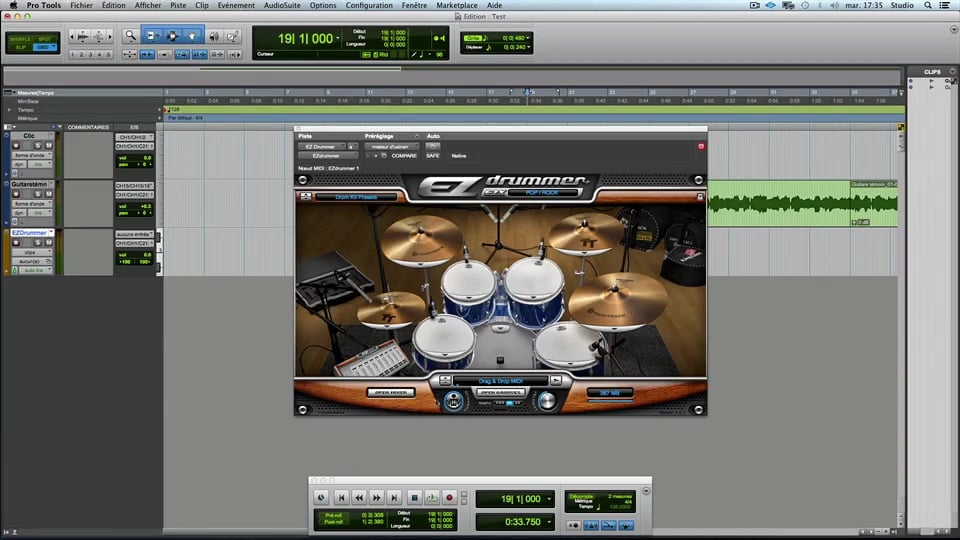The width and height of the screenshot is (960, 540).
Task: Open the Guitarstémn track input path selector
Action: 135,185
